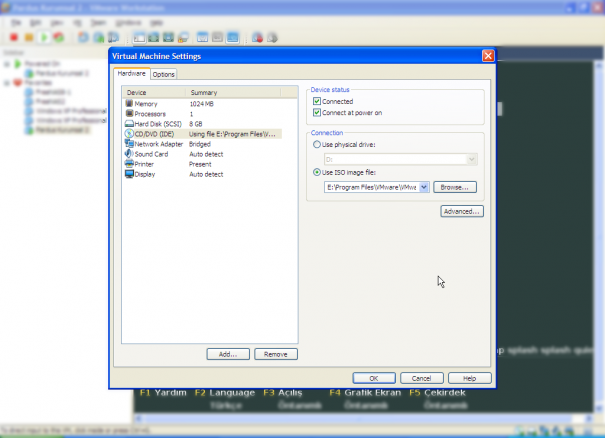Viewport: 605px width, 438px height.
Task: Open the Edit menu
Action: click(x=35, y=23)
